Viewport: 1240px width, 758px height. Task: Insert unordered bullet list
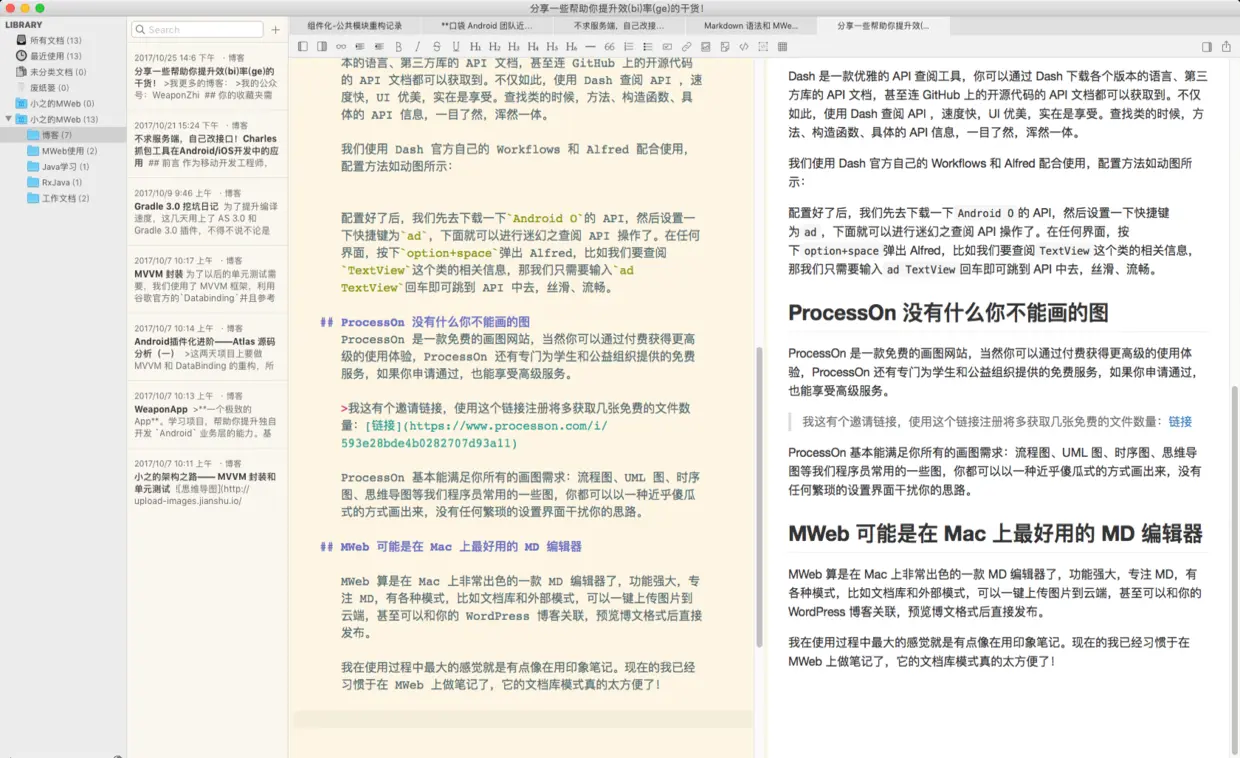[x=648, y=46]
